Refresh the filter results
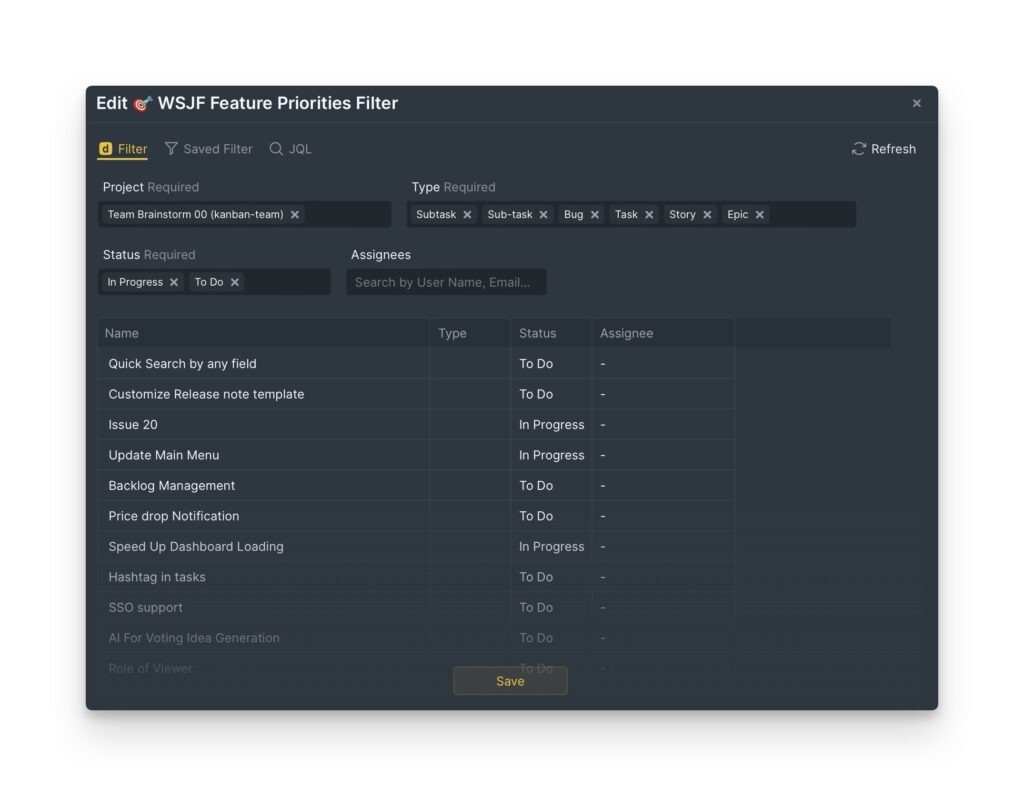The image size is (1024, 796). click(883, 148)
